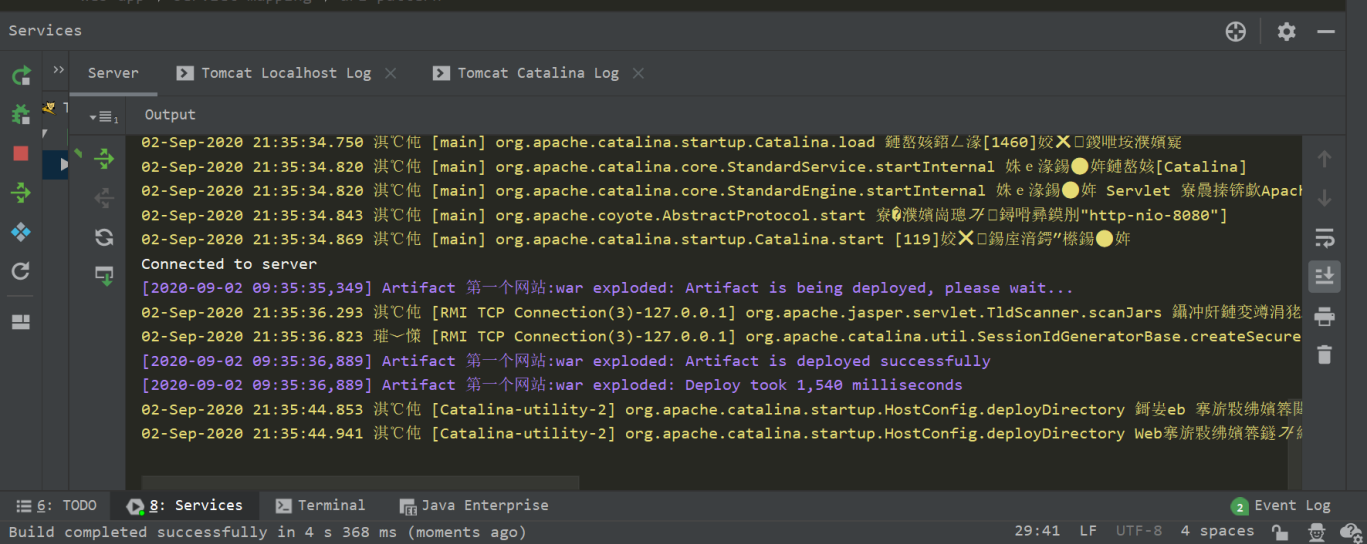The width and height of the screenshot is (1367, 544).
Task: Open the TODO tool window
Action: point(57,506)
